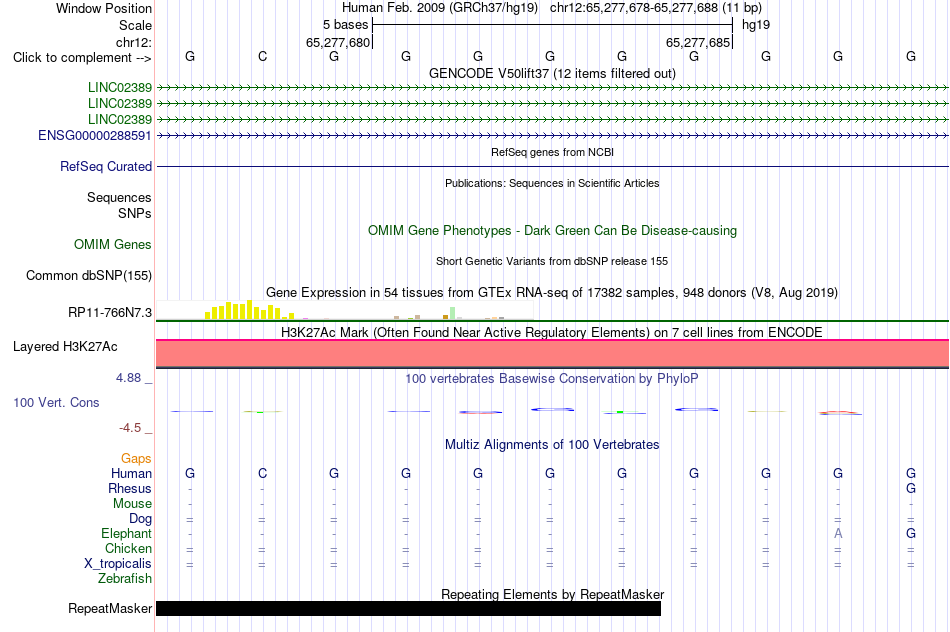Click the -4.5 PhyloP lower scale value

point(130,428)
